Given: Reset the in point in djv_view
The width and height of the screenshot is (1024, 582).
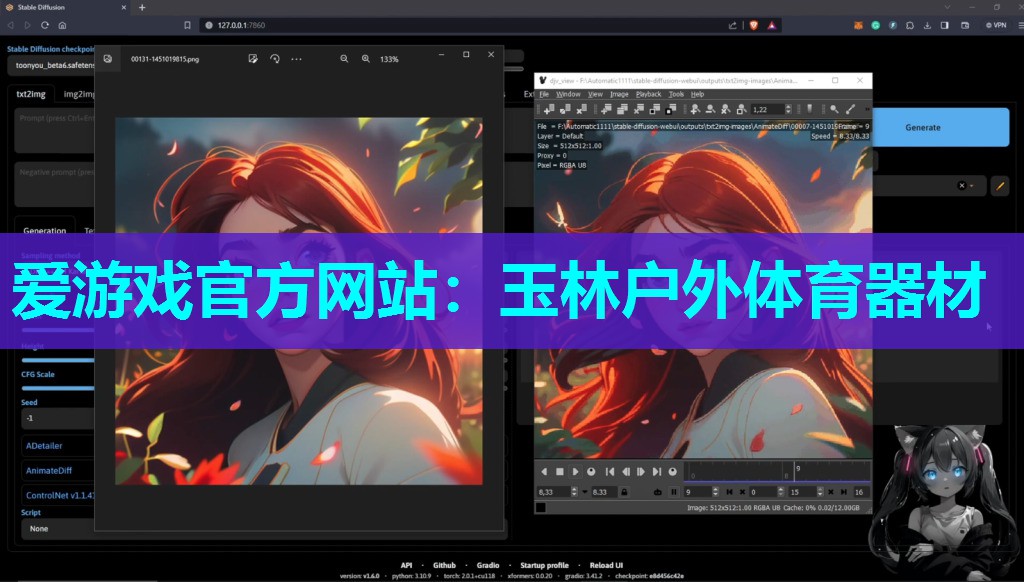Looking at the screenshot, I should [x=742, y=492].
